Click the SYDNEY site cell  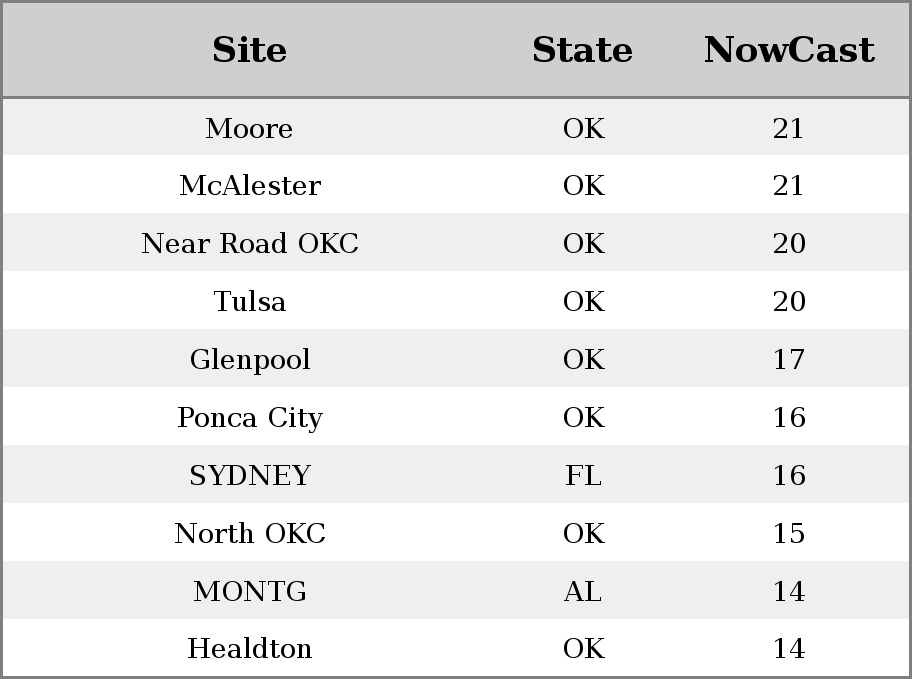tap(250, 475)
